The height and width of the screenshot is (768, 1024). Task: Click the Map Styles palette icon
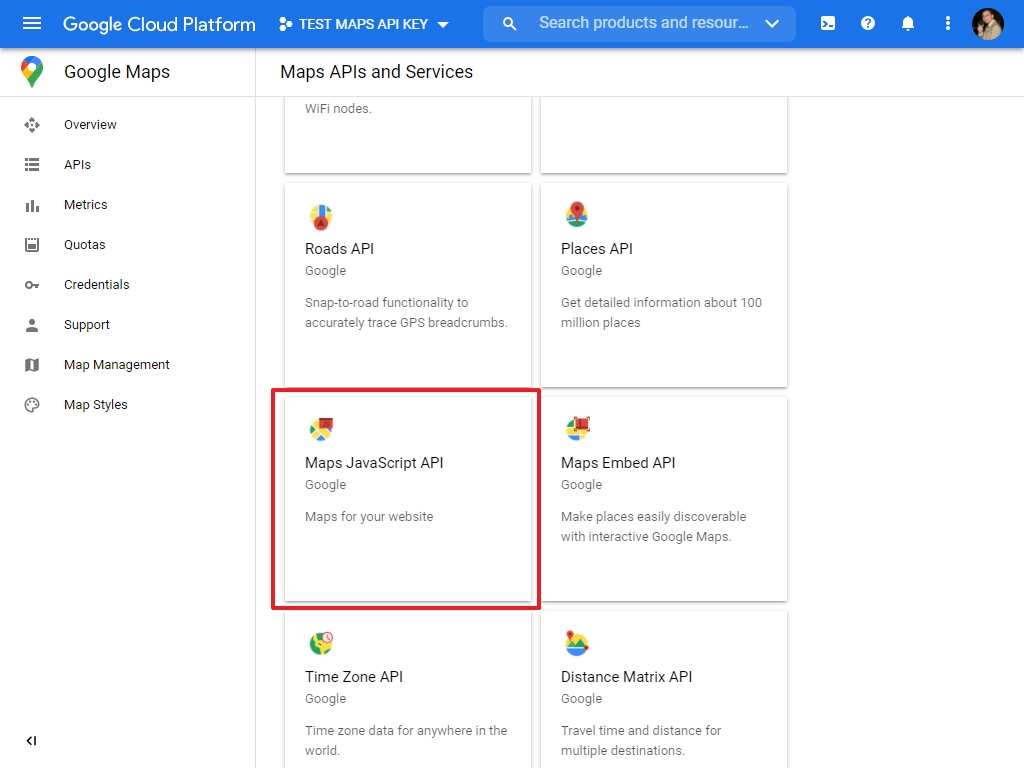click(x=31, y=405)
